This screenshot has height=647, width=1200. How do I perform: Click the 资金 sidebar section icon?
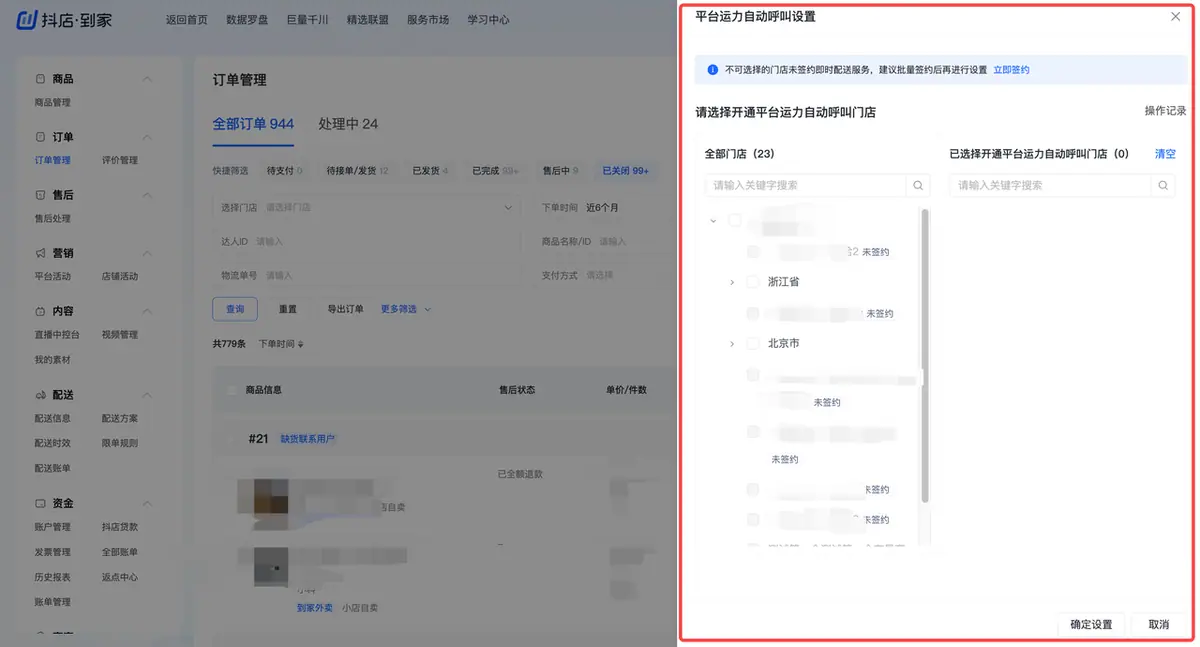pyautogui.click(x=40, y=503)
